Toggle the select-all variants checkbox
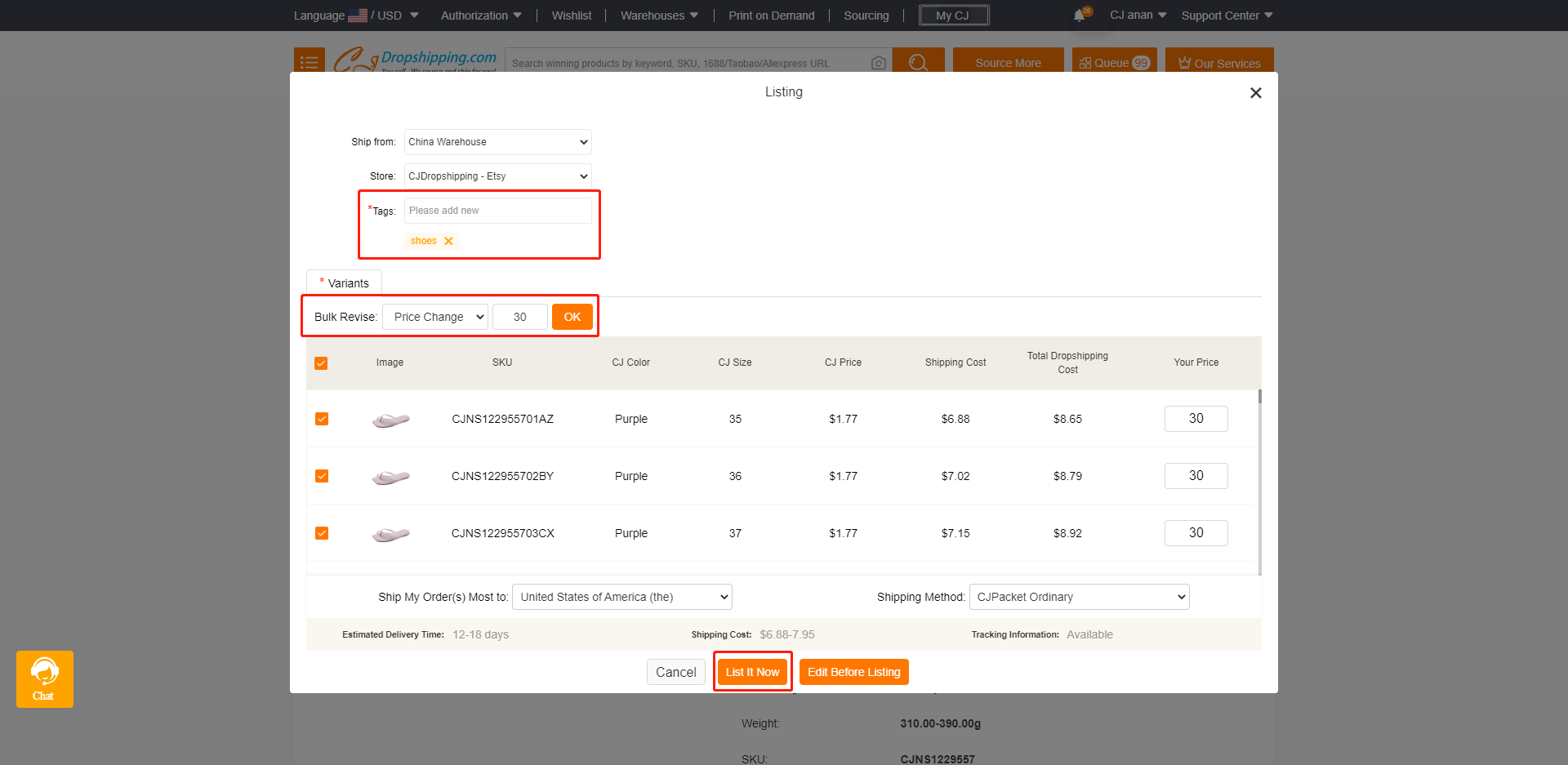The height and width of the screenshot is (765, 1568). pyautogui.click(x=321, y=363)
